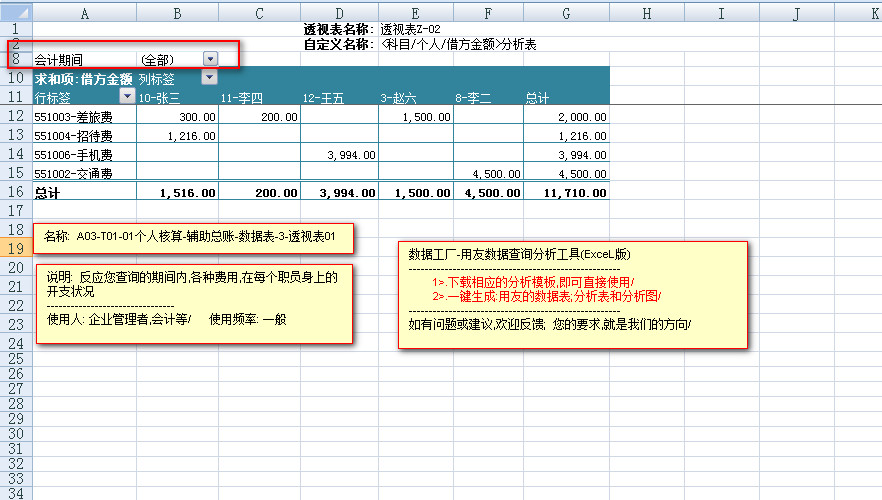
Task: Select the cell containing 透视表Z-02
Action: click(410, 29)
